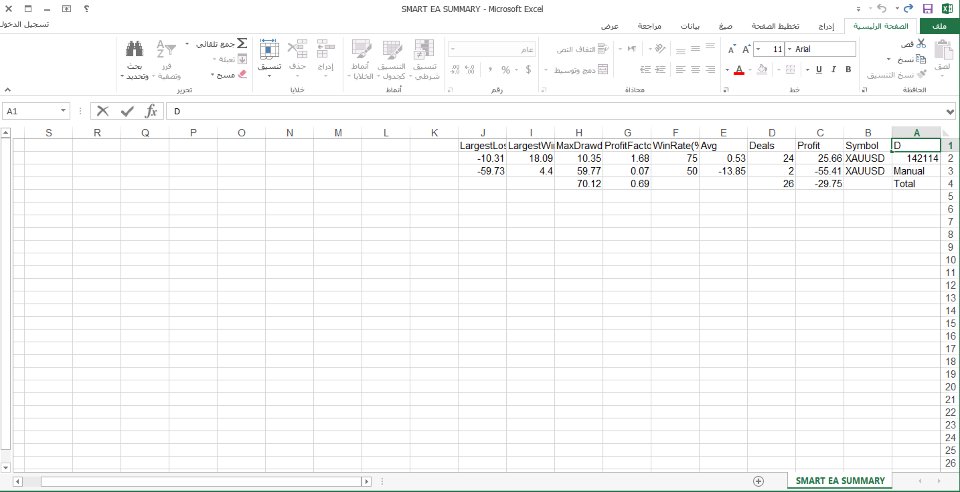Click the Borders icon in the font group
This screenshot has height=492, width=960.
pos(790,69)
